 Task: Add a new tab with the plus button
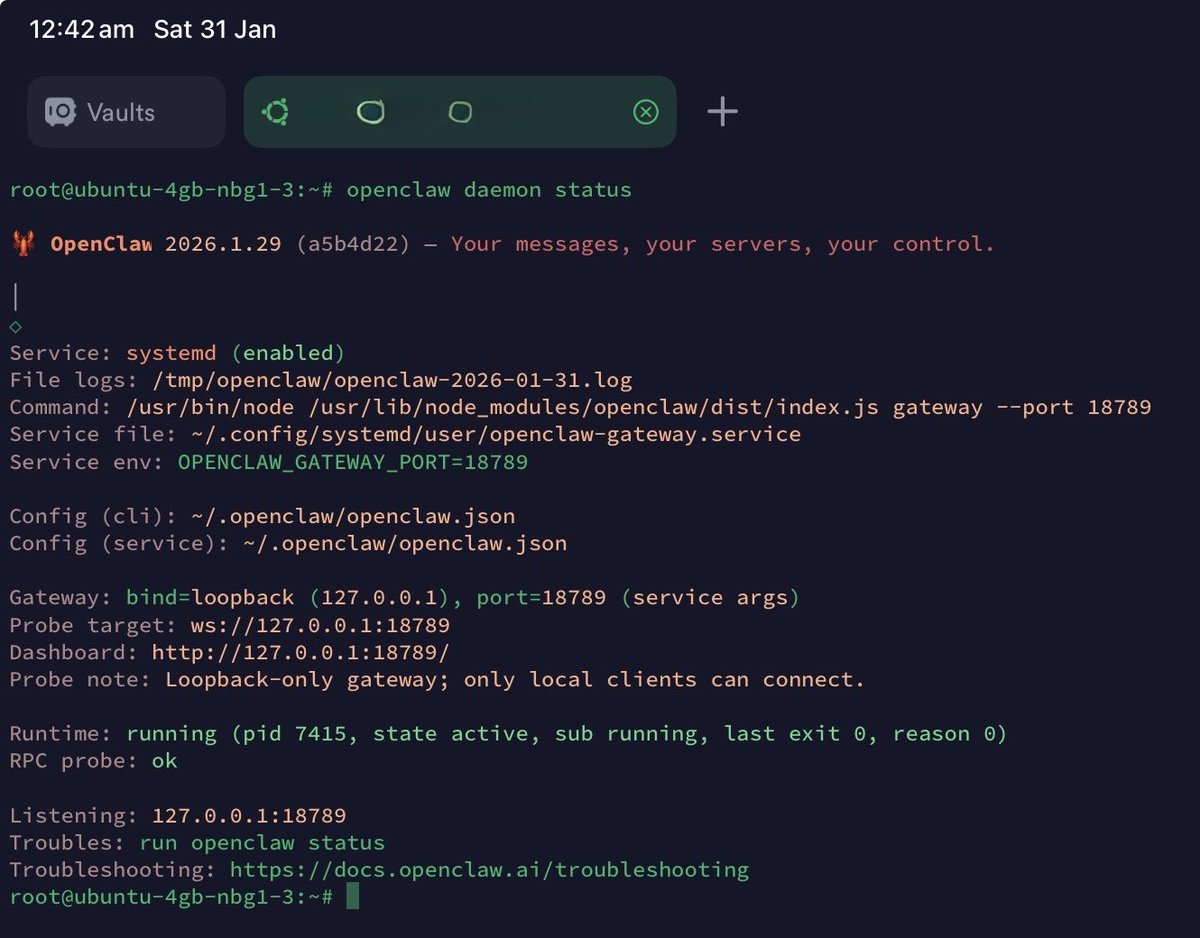[722, 112]
